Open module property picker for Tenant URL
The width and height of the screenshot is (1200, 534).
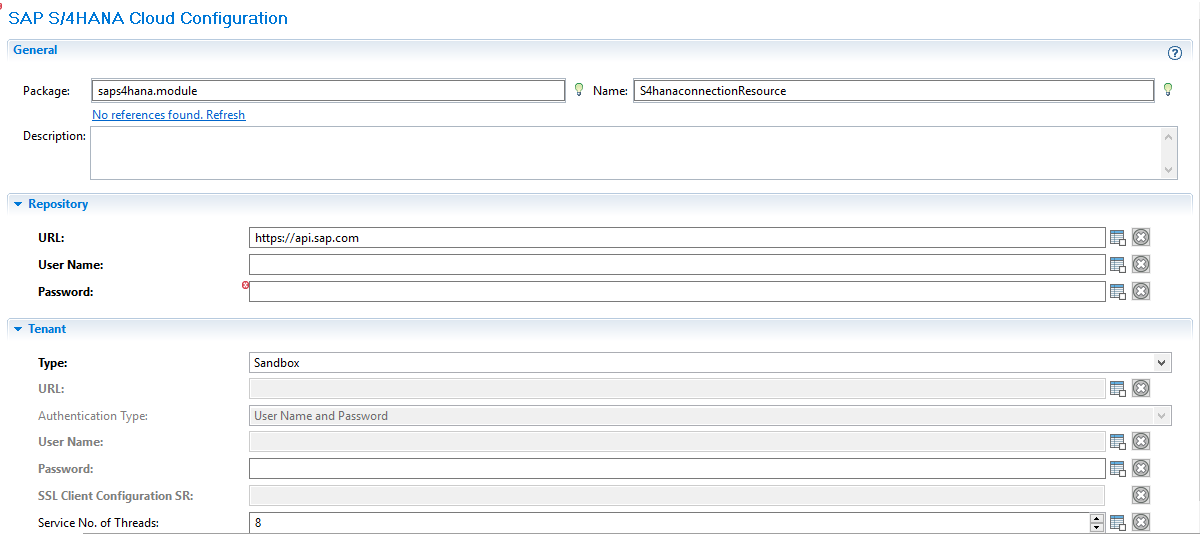point(1118,388)
